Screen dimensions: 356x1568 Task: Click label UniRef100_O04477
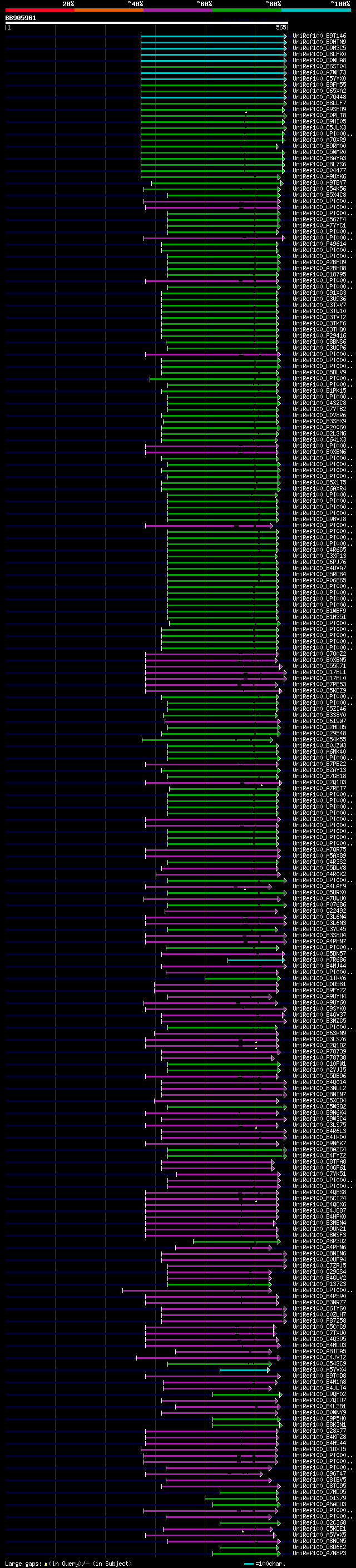(x=319, y=170)
